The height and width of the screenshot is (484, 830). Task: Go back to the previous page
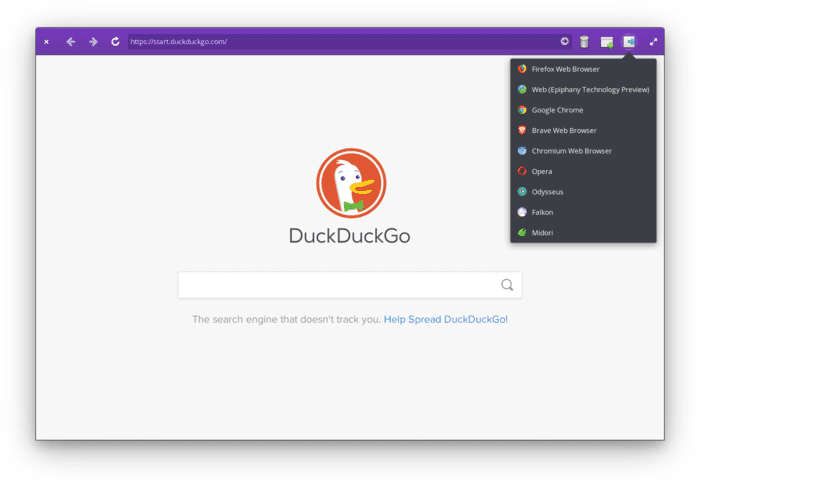point(71,42)
